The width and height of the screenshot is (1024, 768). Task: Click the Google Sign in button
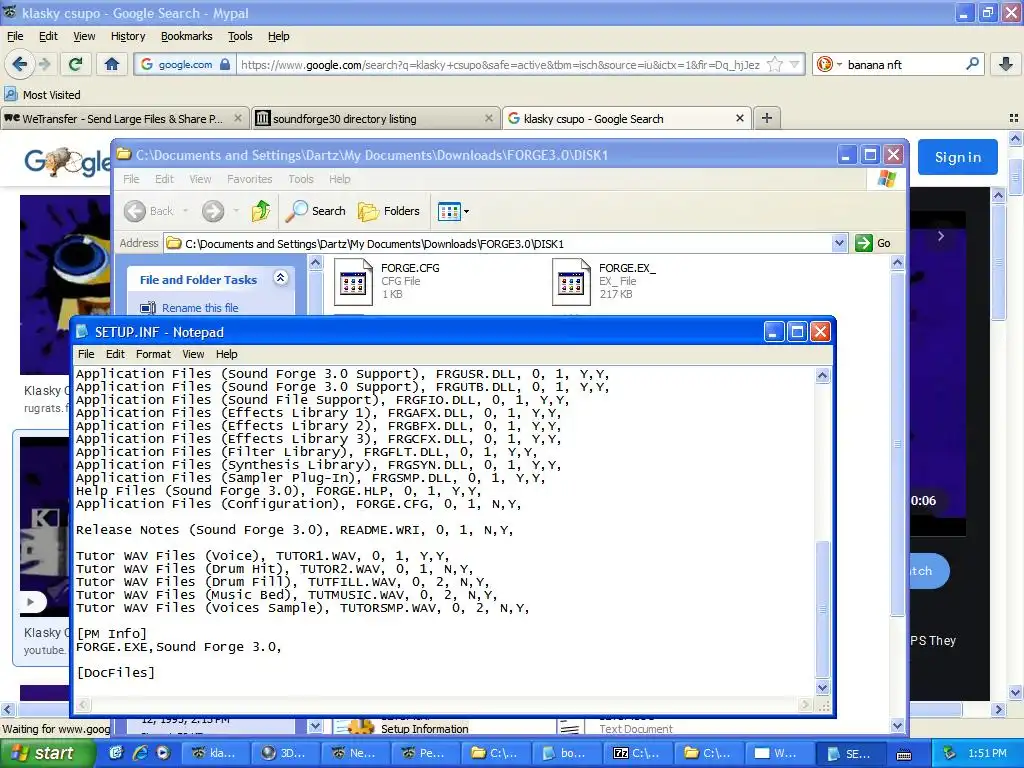tap(957, 157)
